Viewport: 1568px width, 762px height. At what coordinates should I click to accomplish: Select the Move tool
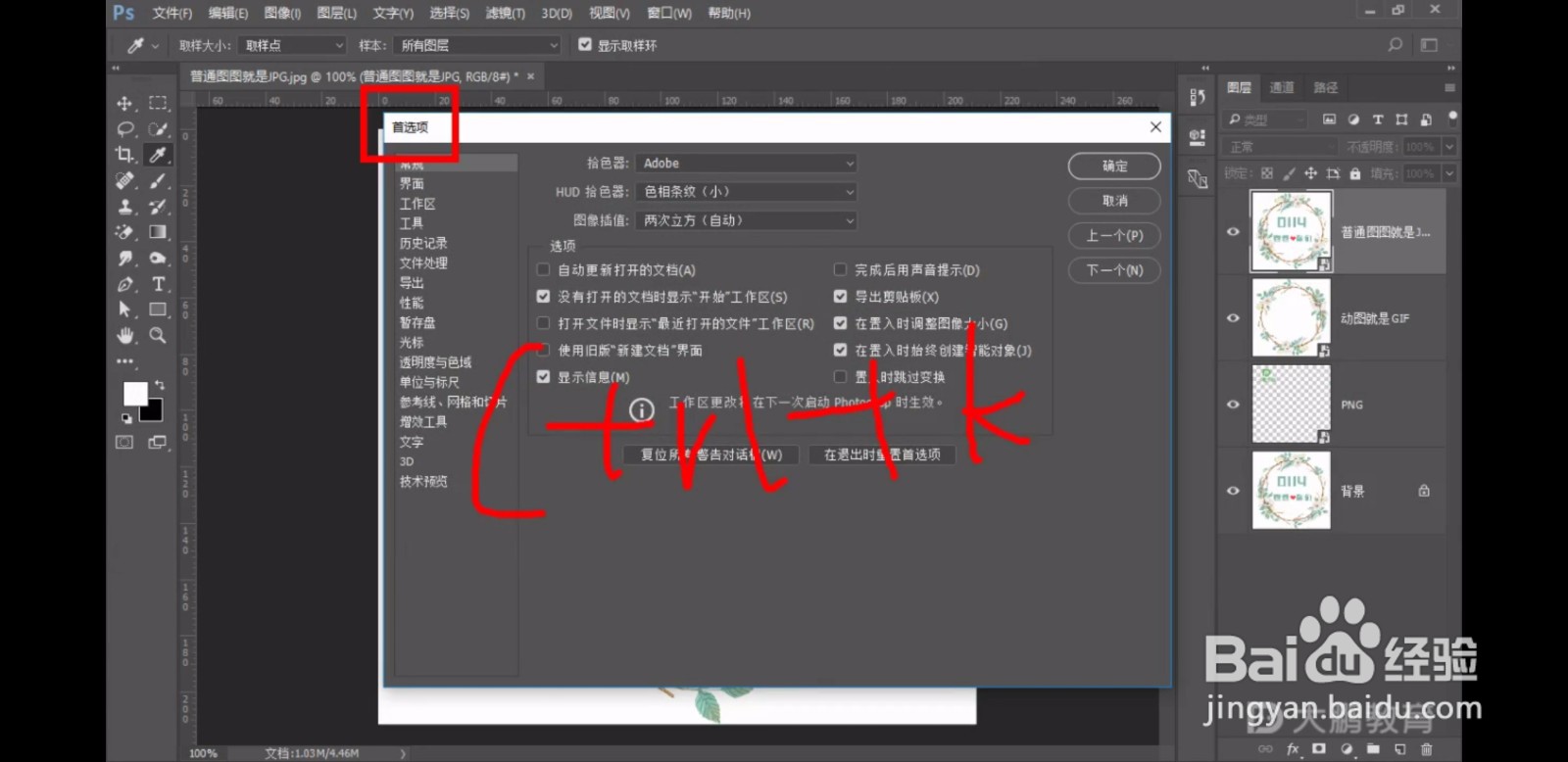point(124,103)
